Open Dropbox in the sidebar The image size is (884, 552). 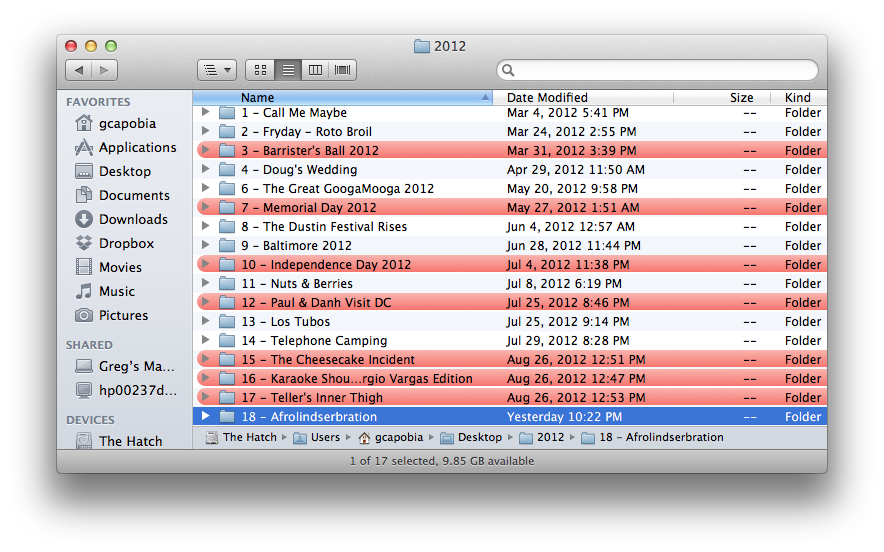pyautogui.click(x=115, y=243)
